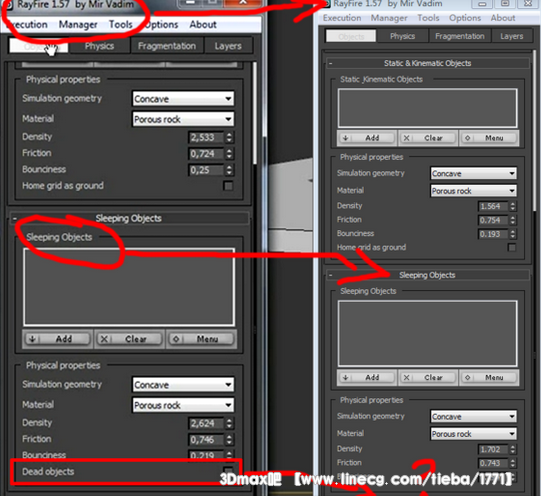This screenshot has width=541, height=496.
Task: Click spinner arrows beside Density 1.702, right window
Action: point(513,449)
